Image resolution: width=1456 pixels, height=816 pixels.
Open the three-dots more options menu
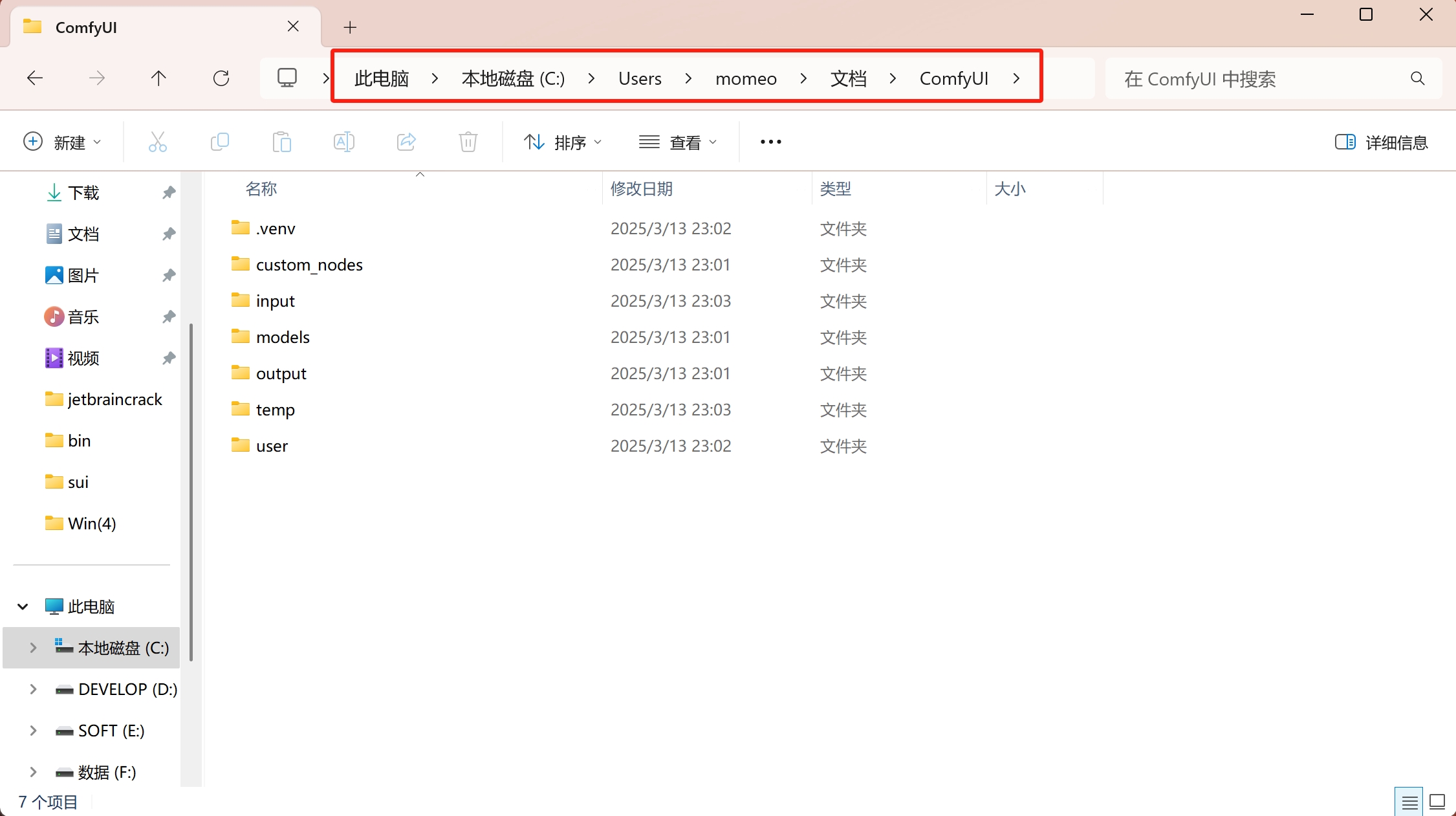[771, 142]
